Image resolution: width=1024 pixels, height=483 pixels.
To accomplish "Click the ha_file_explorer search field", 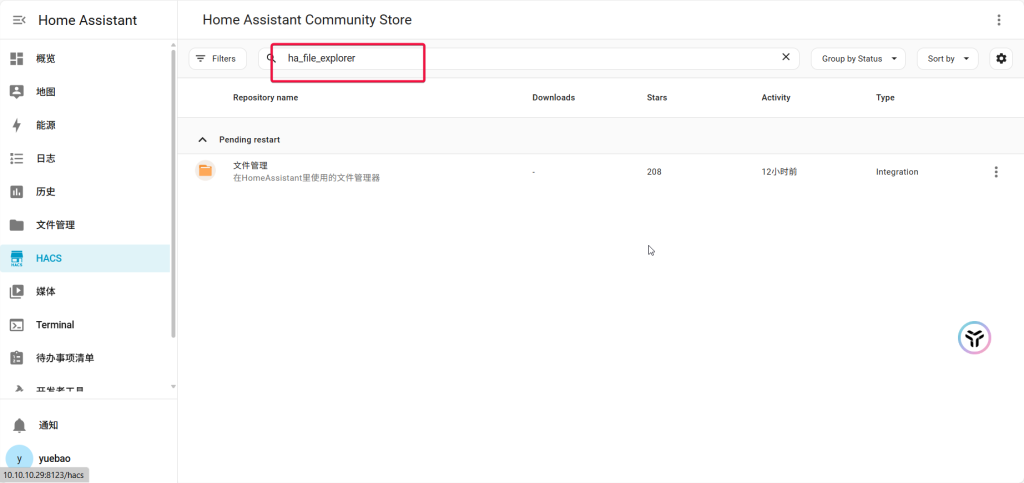I will click(x=529, y=58).
